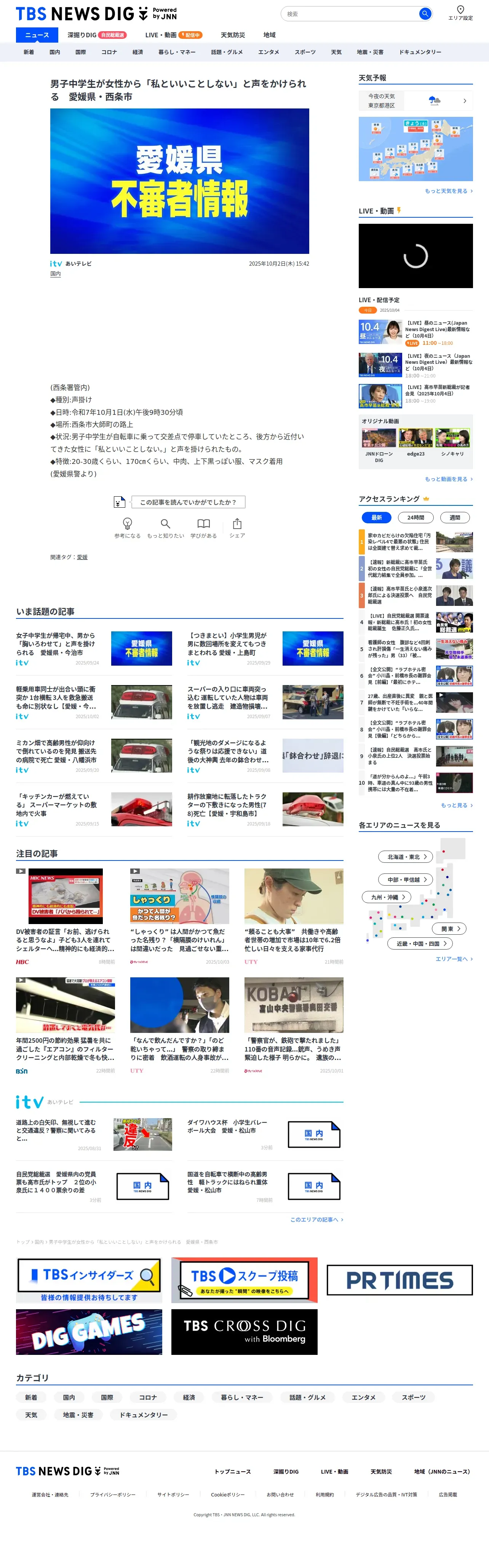This screenshot has width=489, height=1568.
Task: Open the PR TIMES banner
Action: pos(400,1280)
